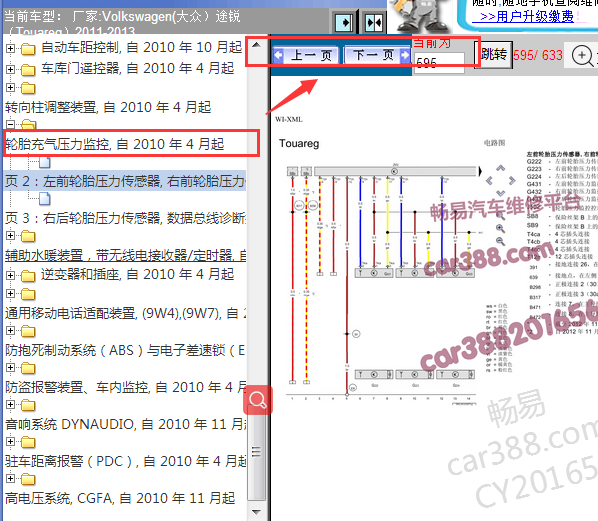598x521 pixels.
Task: Expand the 逆变器和插座 tree node
Action: point(11,275)
